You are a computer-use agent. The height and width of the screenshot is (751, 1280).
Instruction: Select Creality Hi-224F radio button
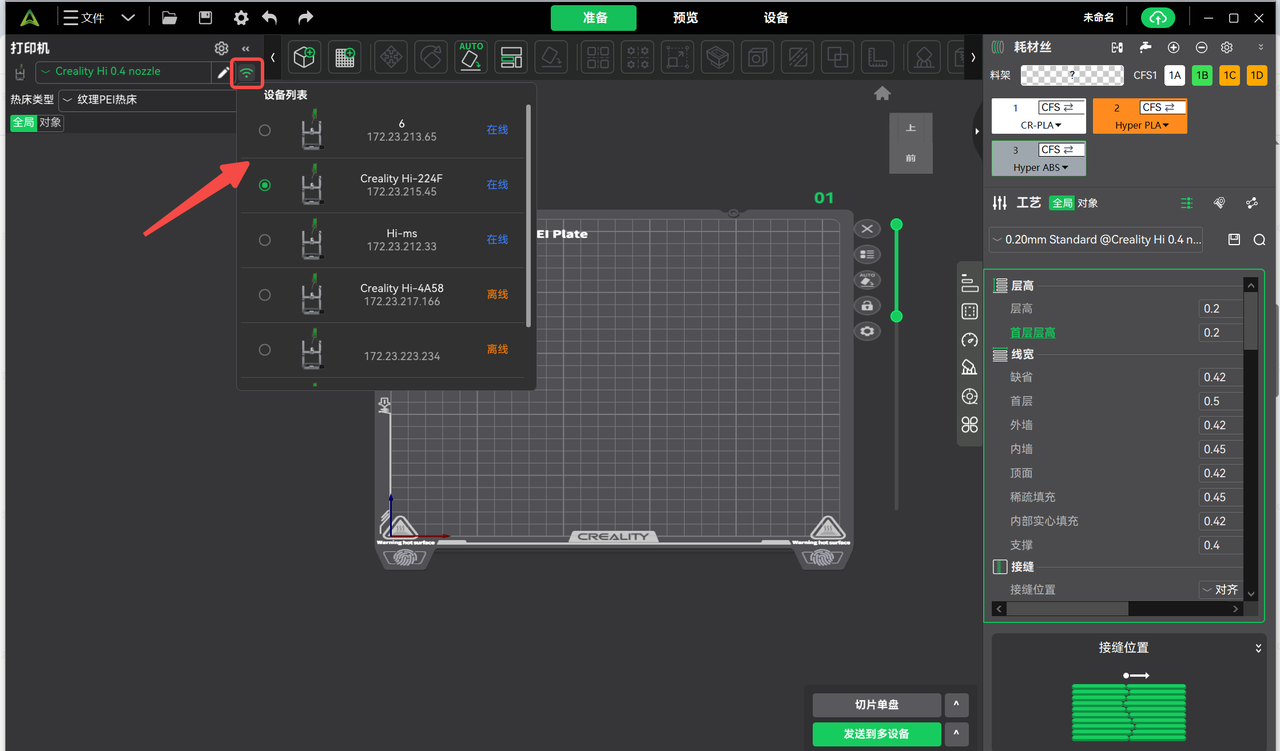tap(265, 185)
